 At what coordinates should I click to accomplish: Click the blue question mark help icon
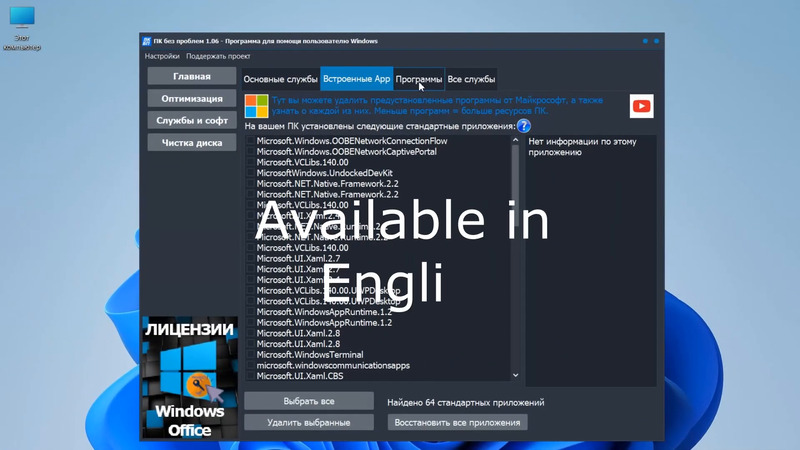tap(523, 126)
